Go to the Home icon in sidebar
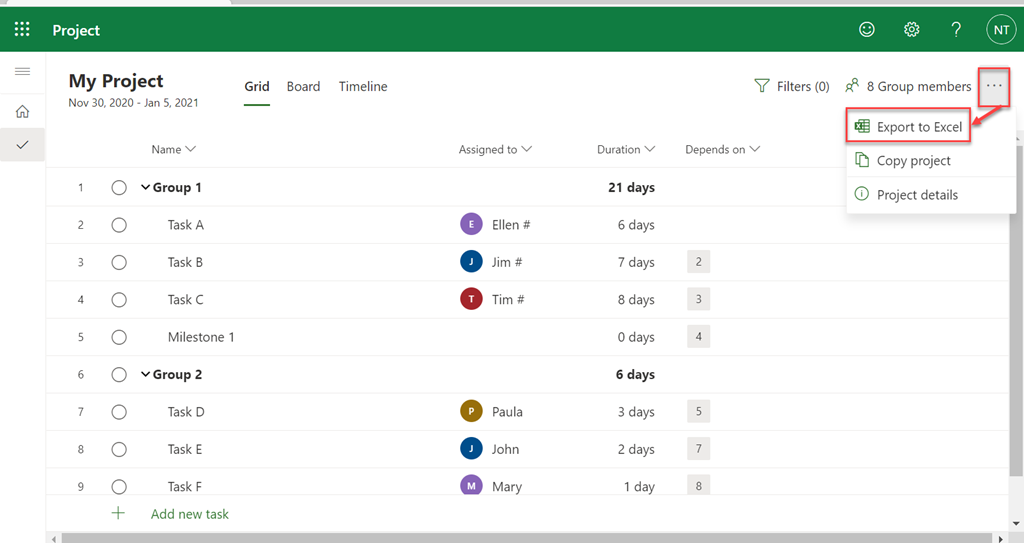 coord(22,112)
